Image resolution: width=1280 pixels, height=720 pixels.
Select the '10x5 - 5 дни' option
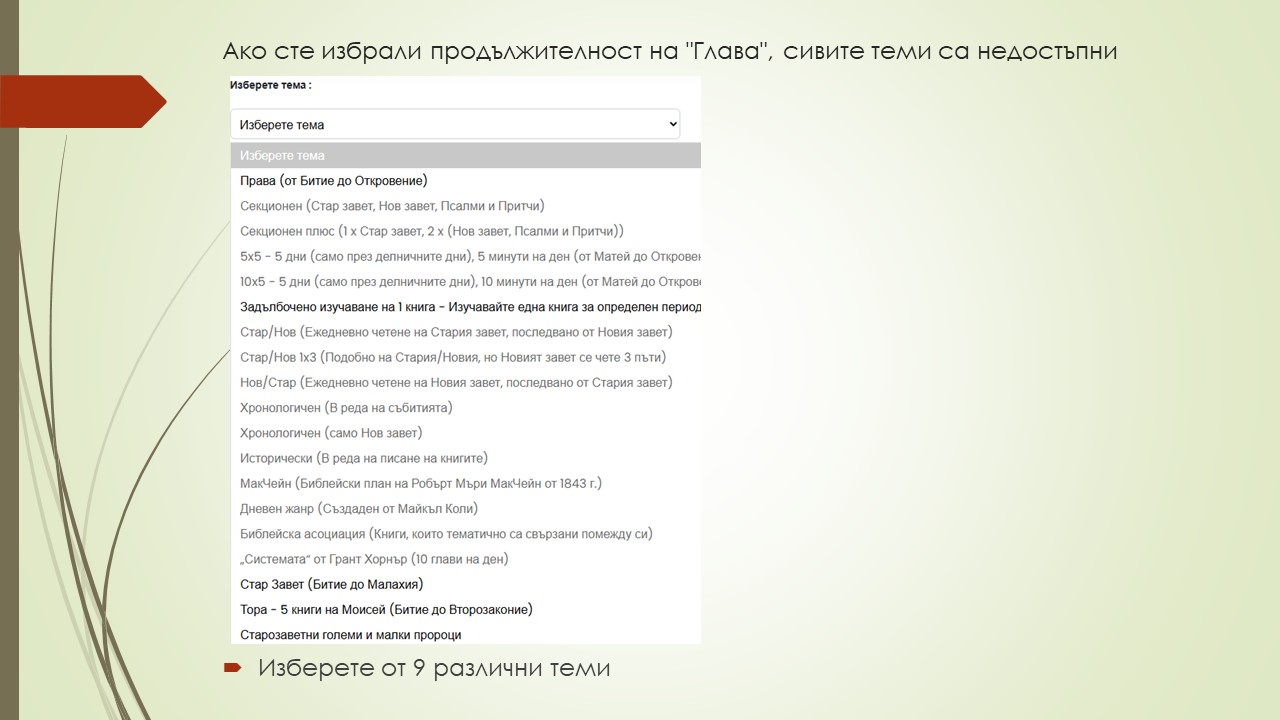(470, 282)
